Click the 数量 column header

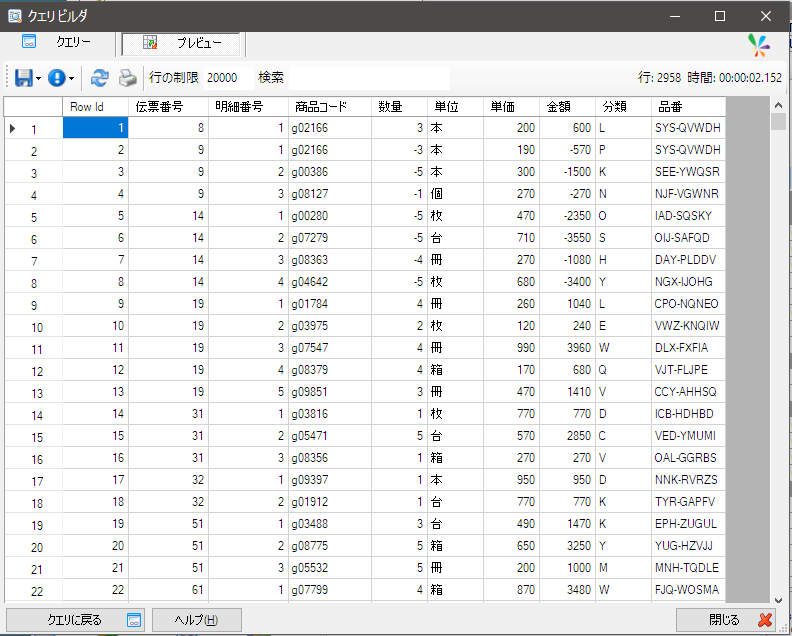pyautogui.click(x=399, y=107)
